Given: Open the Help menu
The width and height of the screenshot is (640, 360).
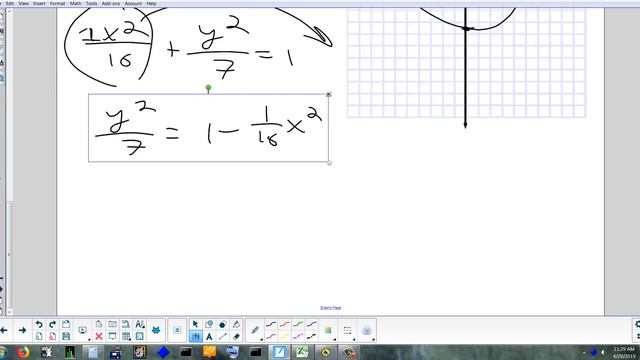Looking at the screenshot, I should point(151,3).
